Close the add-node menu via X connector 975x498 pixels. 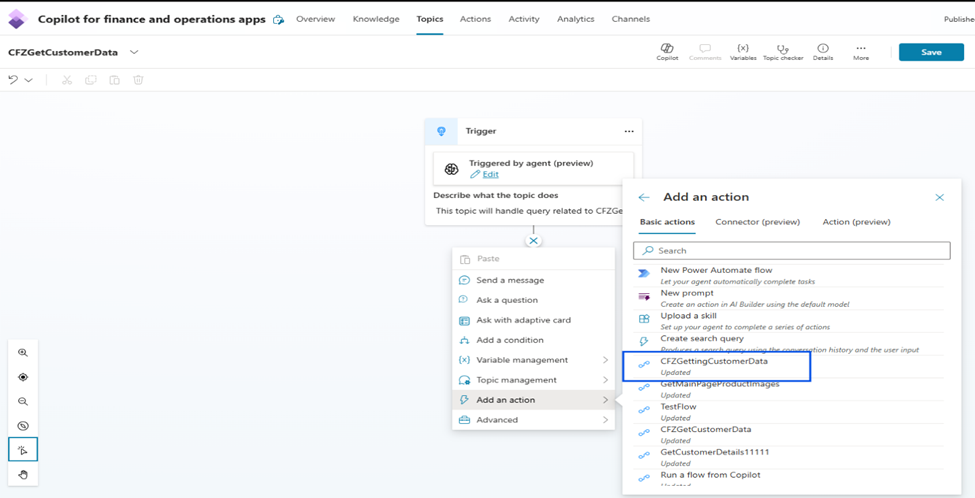coord(534,241)
